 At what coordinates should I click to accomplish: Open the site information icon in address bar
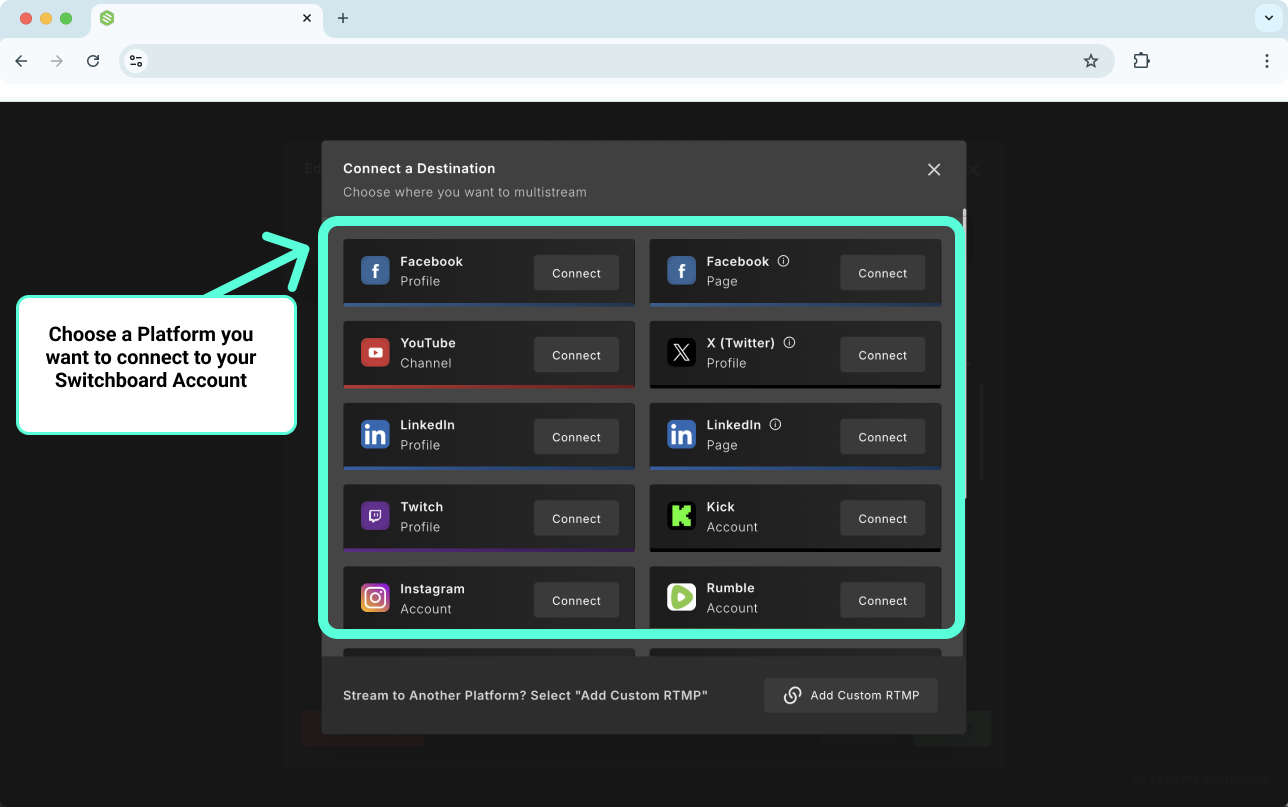pyautogui.click(x=136, y=61)
